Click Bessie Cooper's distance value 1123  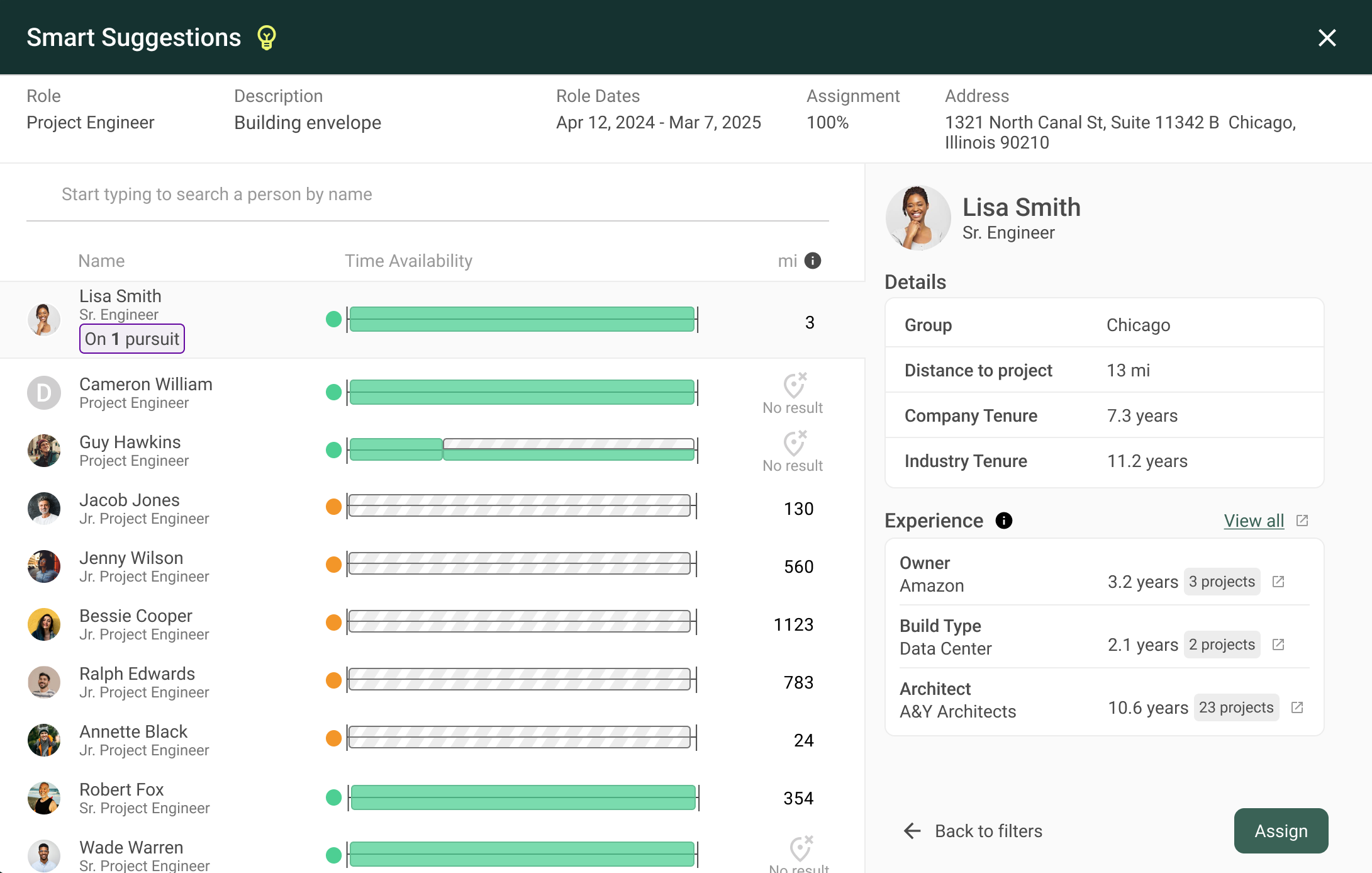click(793, 624)
